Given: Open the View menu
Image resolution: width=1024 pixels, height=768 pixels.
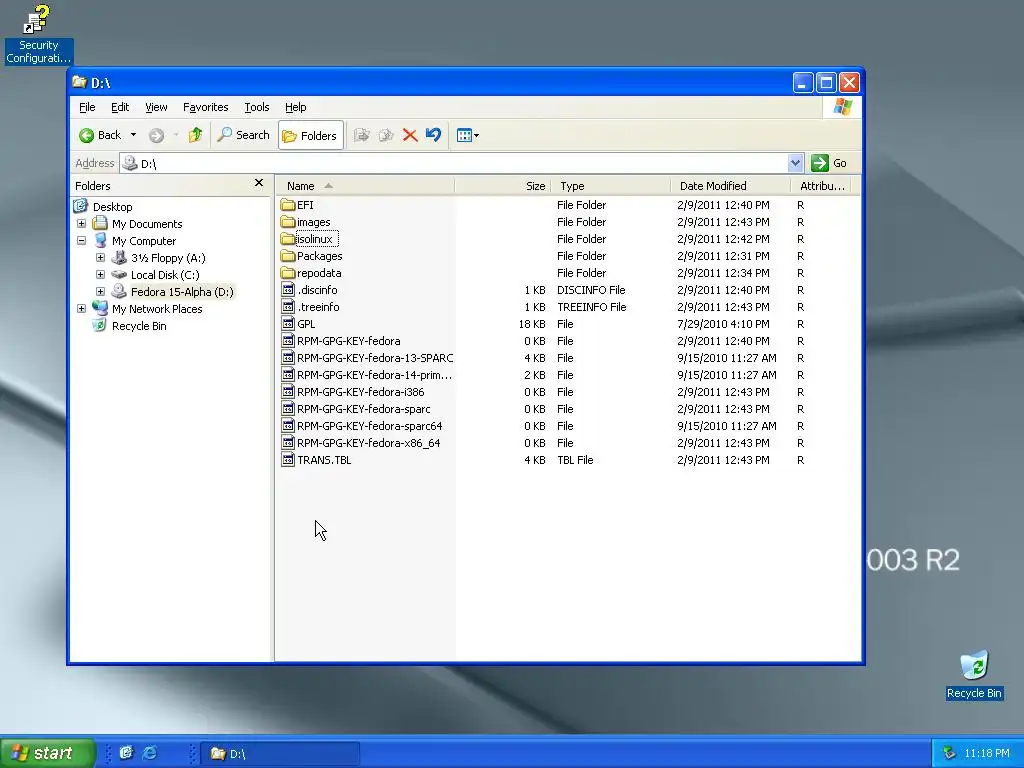Looking at the screenshot, I should point(156,107).
